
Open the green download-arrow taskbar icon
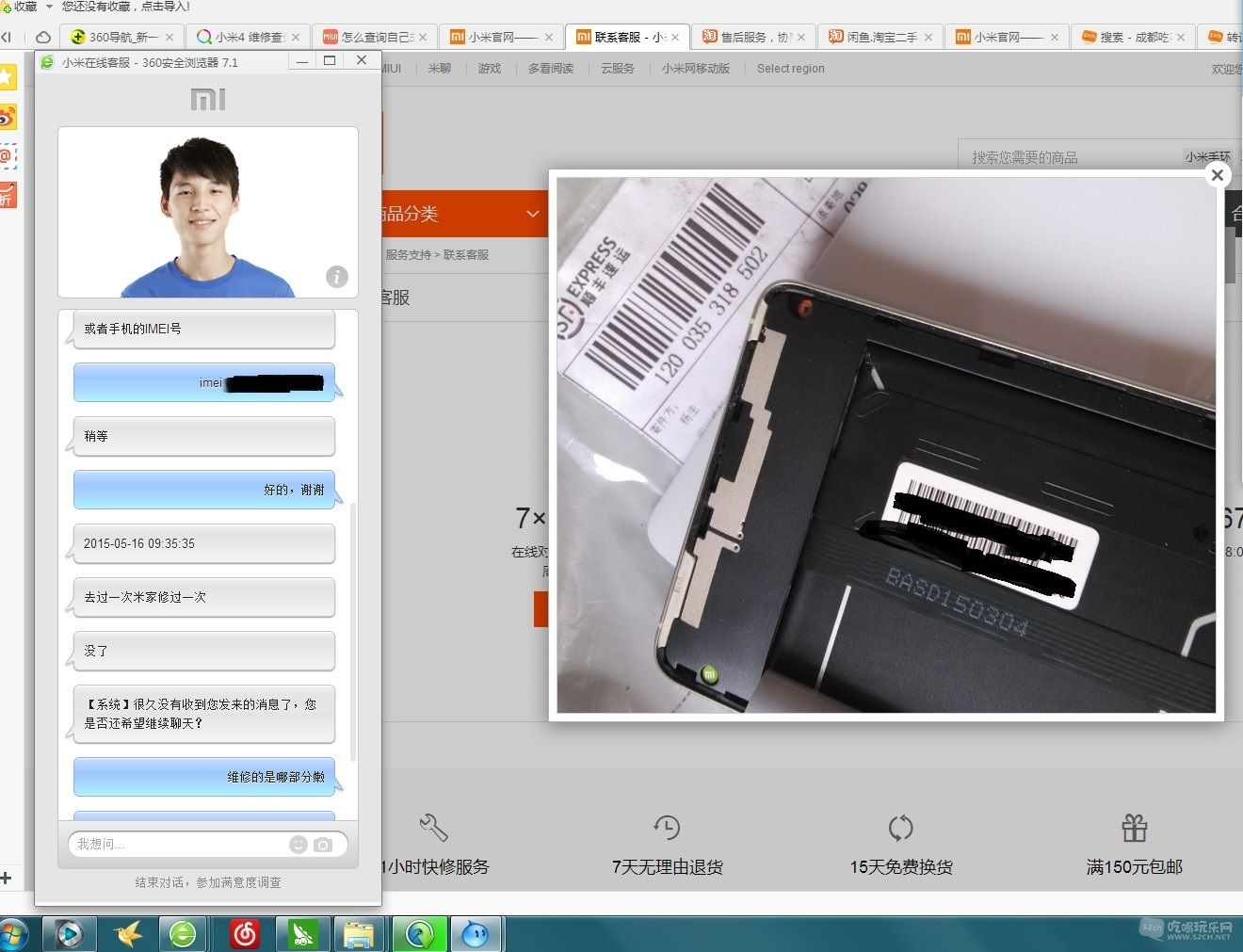[x=419, y=934]
